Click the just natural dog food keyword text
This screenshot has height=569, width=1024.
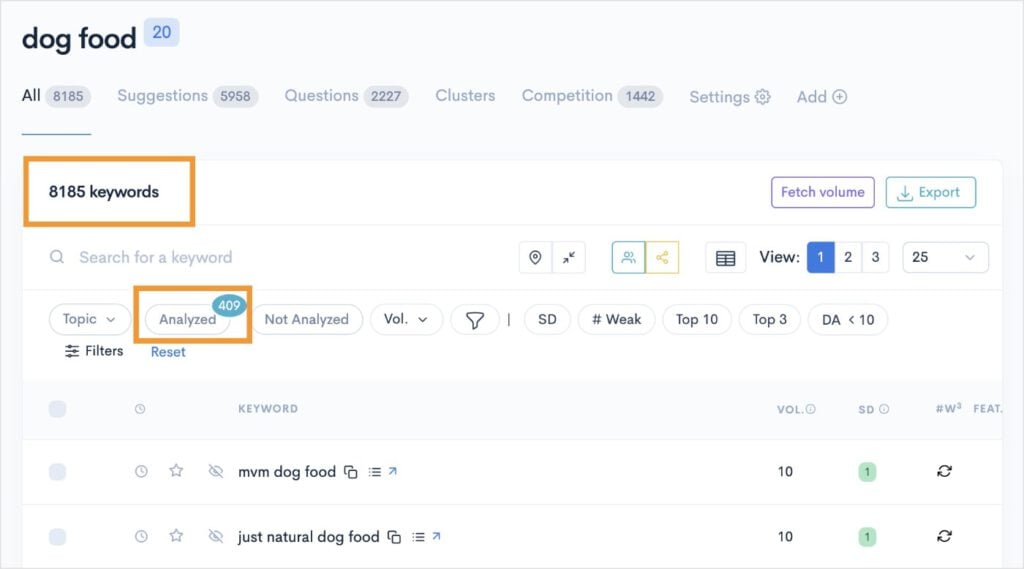[308, 537]
